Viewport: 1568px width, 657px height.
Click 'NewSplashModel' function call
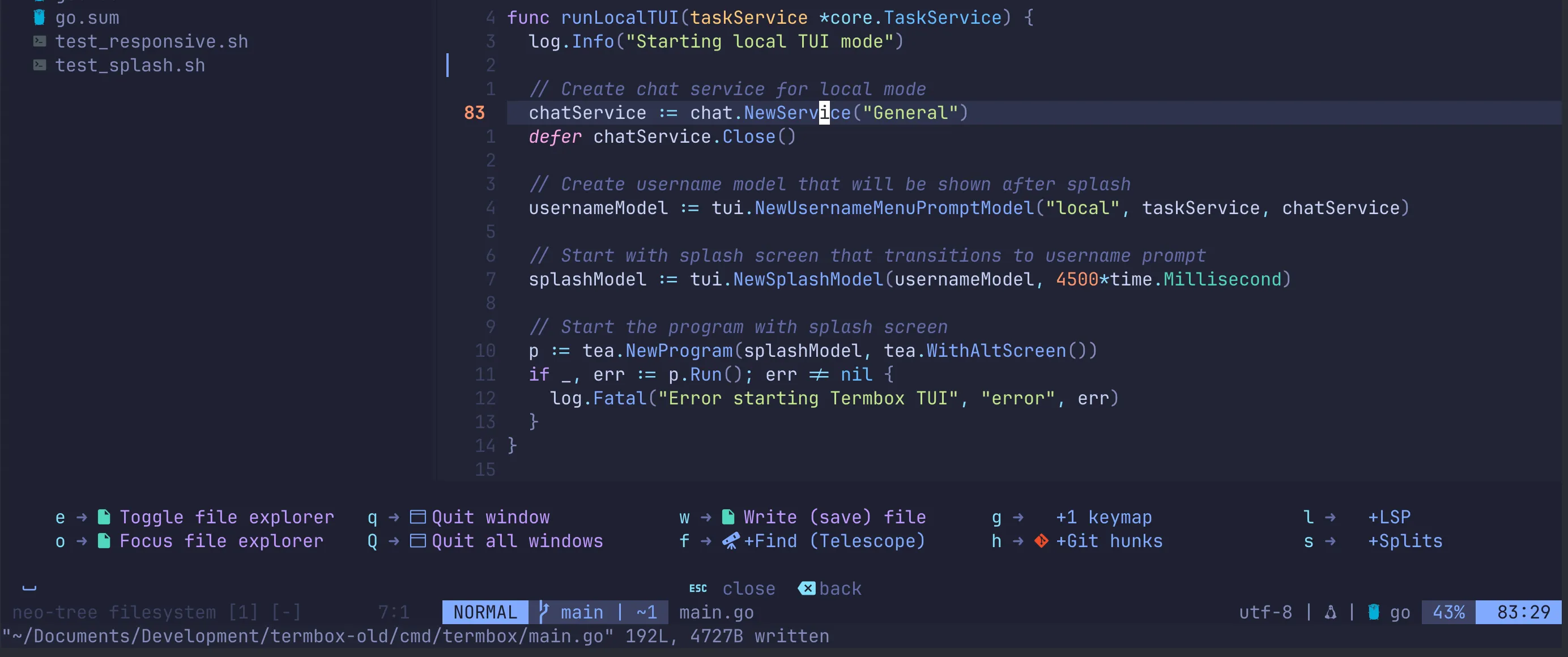coord(808,279)
